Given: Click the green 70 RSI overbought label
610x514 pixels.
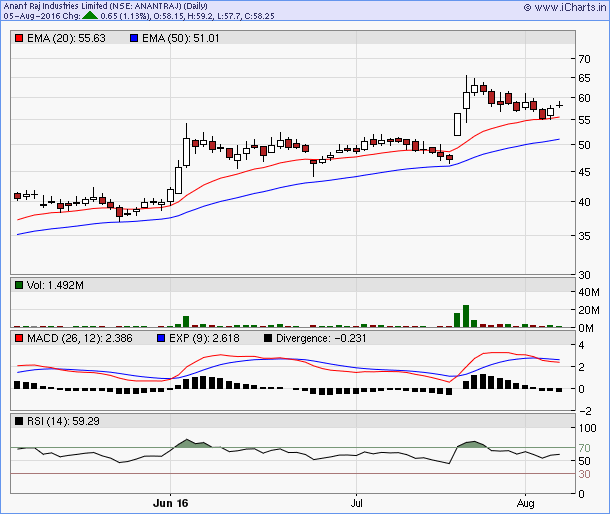Looking at the screenshot, I should (584, 448).
